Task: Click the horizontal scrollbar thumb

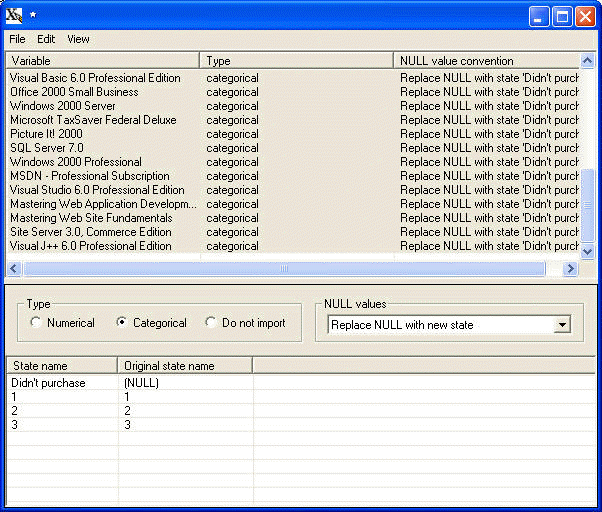Action: [x=284, y=268]
